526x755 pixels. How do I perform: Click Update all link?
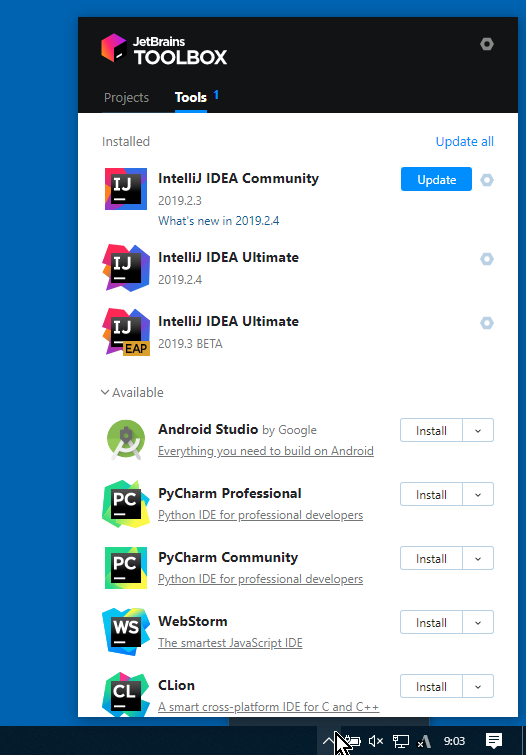[x=464, y=142]
